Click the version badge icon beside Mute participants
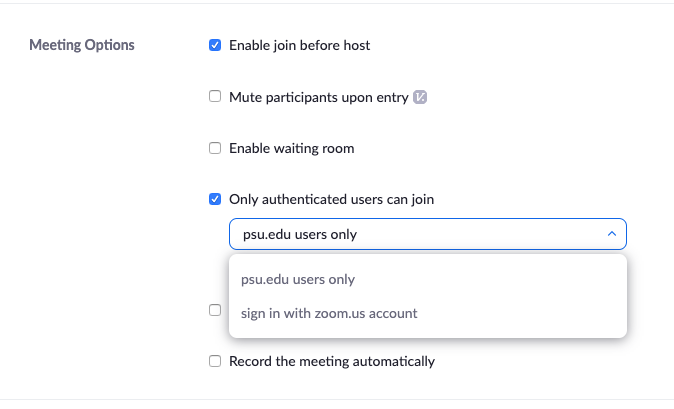The width and height of the screenshot is (674, 409). (x=420, y=98)
